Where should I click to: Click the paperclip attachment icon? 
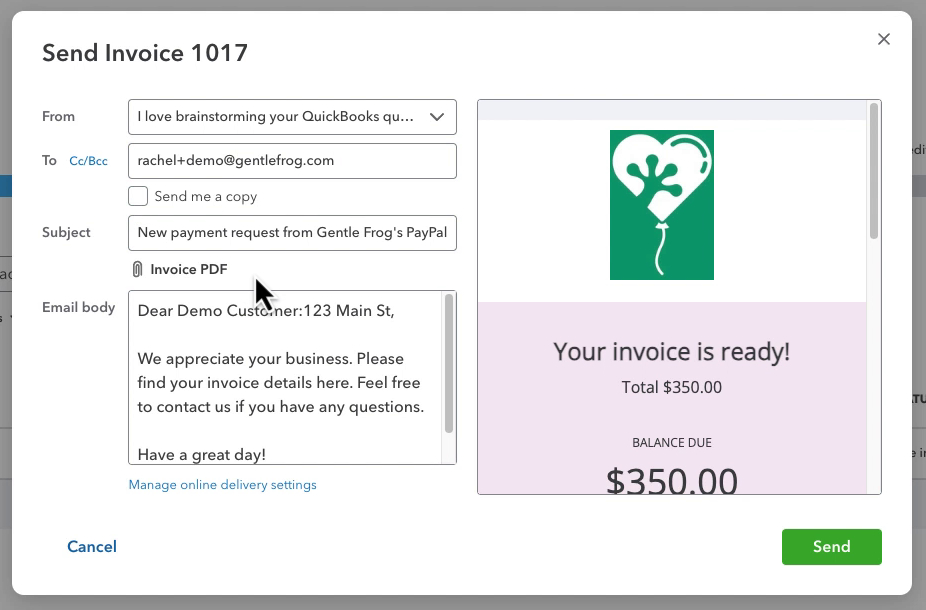pos(137,269)
